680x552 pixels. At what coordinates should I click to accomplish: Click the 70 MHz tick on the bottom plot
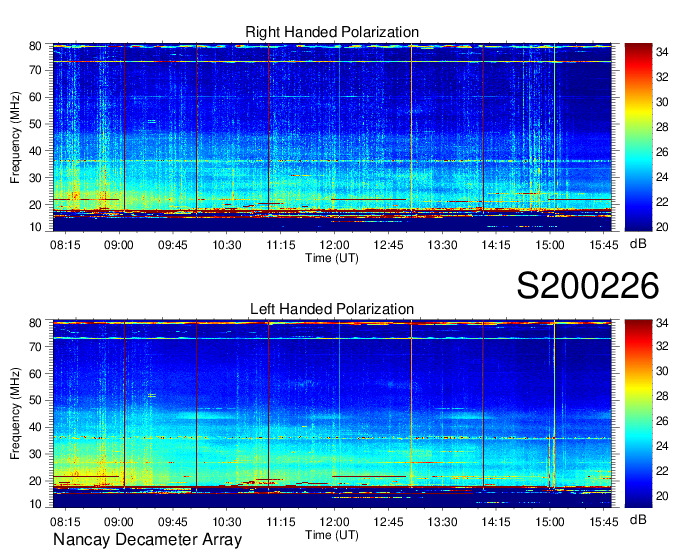tap(35, 347)
